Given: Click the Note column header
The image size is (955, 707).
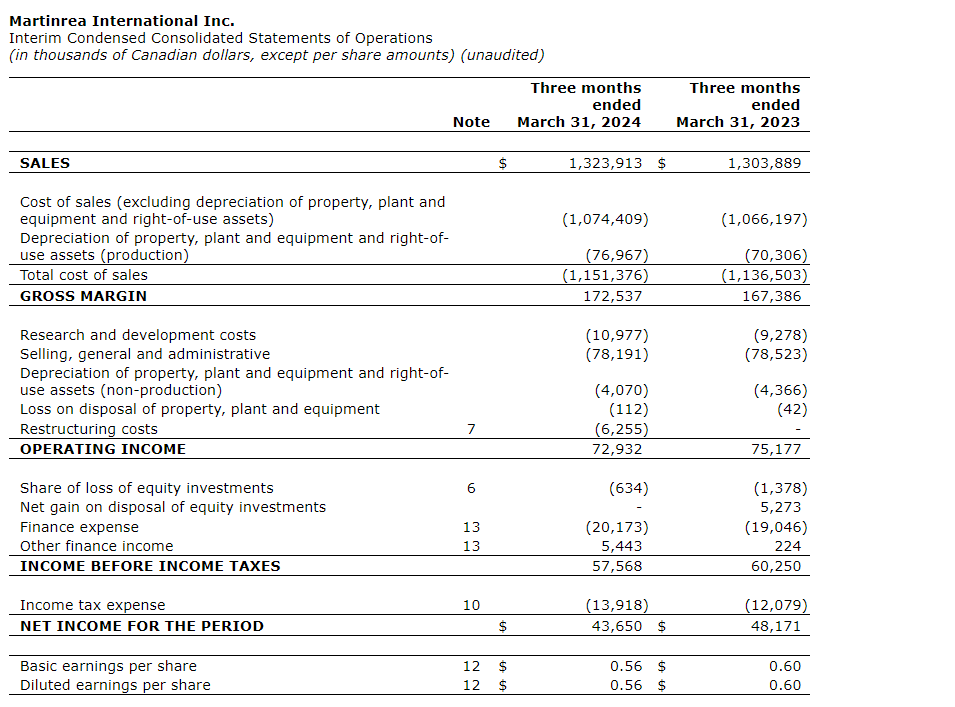Looking at the screenshot, I should pyautogui.click(x=471, y=122).
